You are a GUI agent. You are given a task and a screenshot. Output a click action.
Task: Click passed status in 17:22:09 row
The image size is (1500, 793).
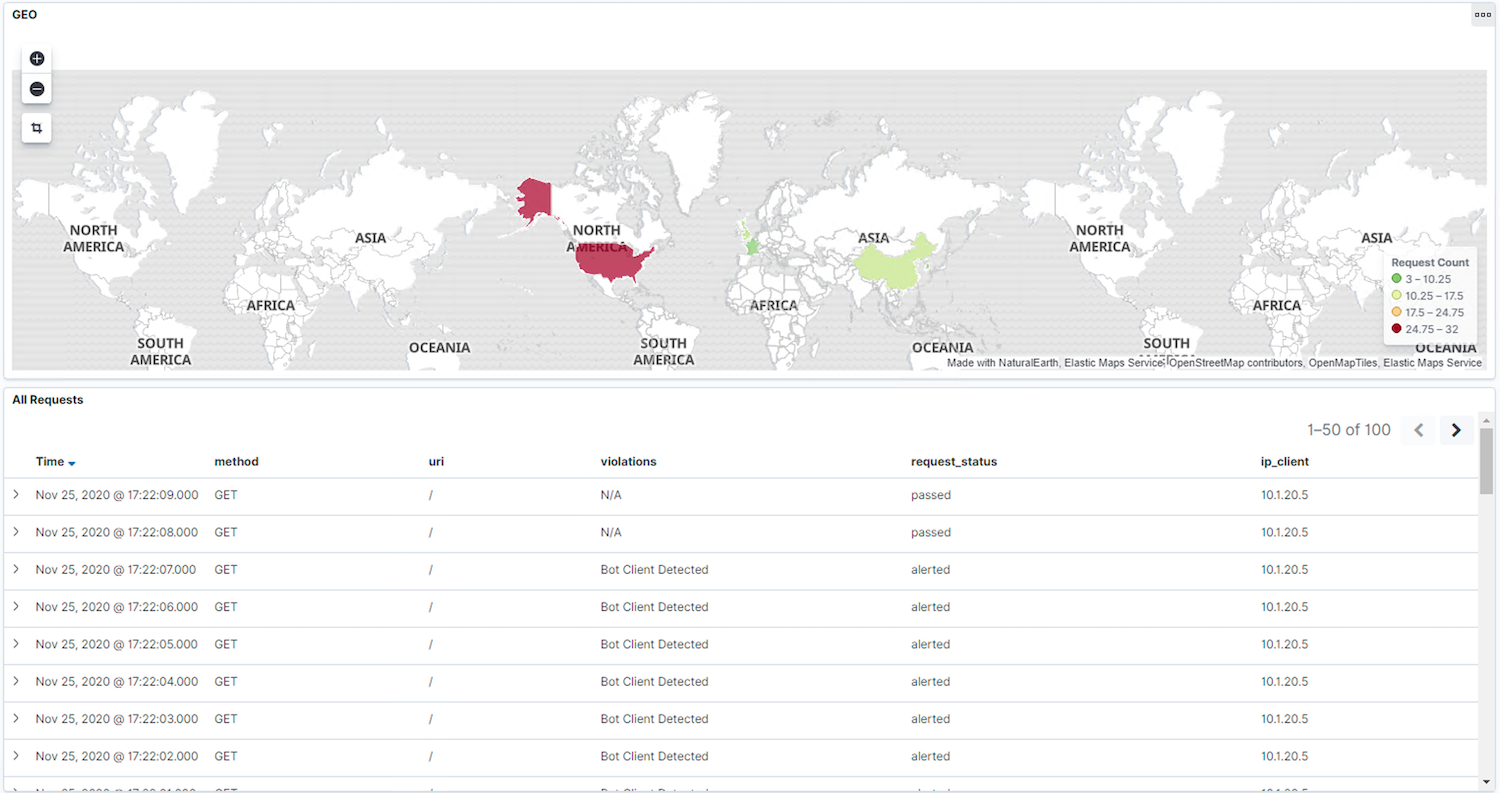(x=931, y=495)
